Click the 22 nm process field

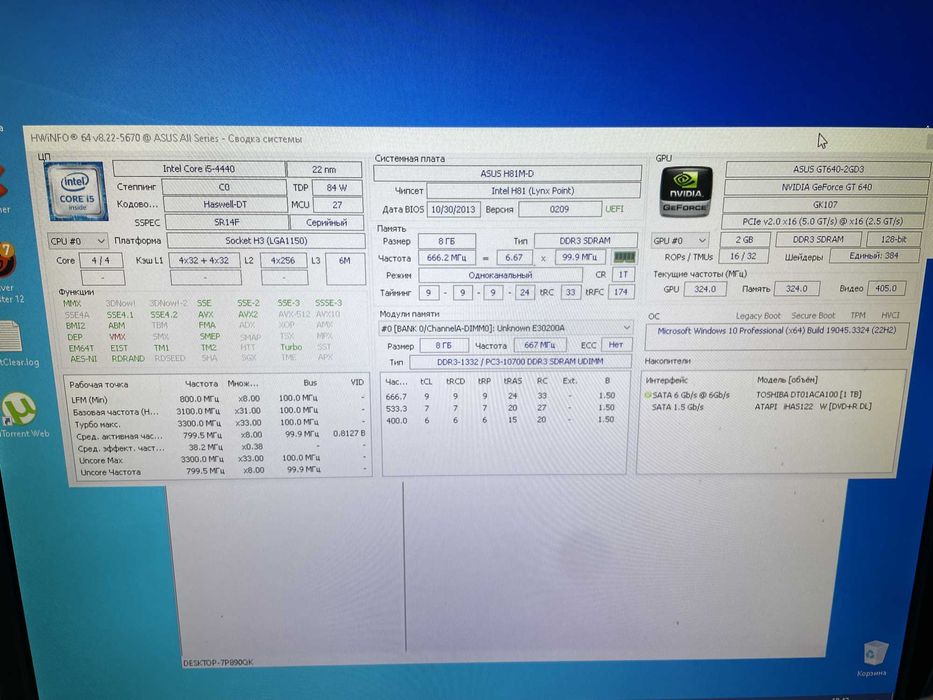pyautogui.click(x=324, y=170)
